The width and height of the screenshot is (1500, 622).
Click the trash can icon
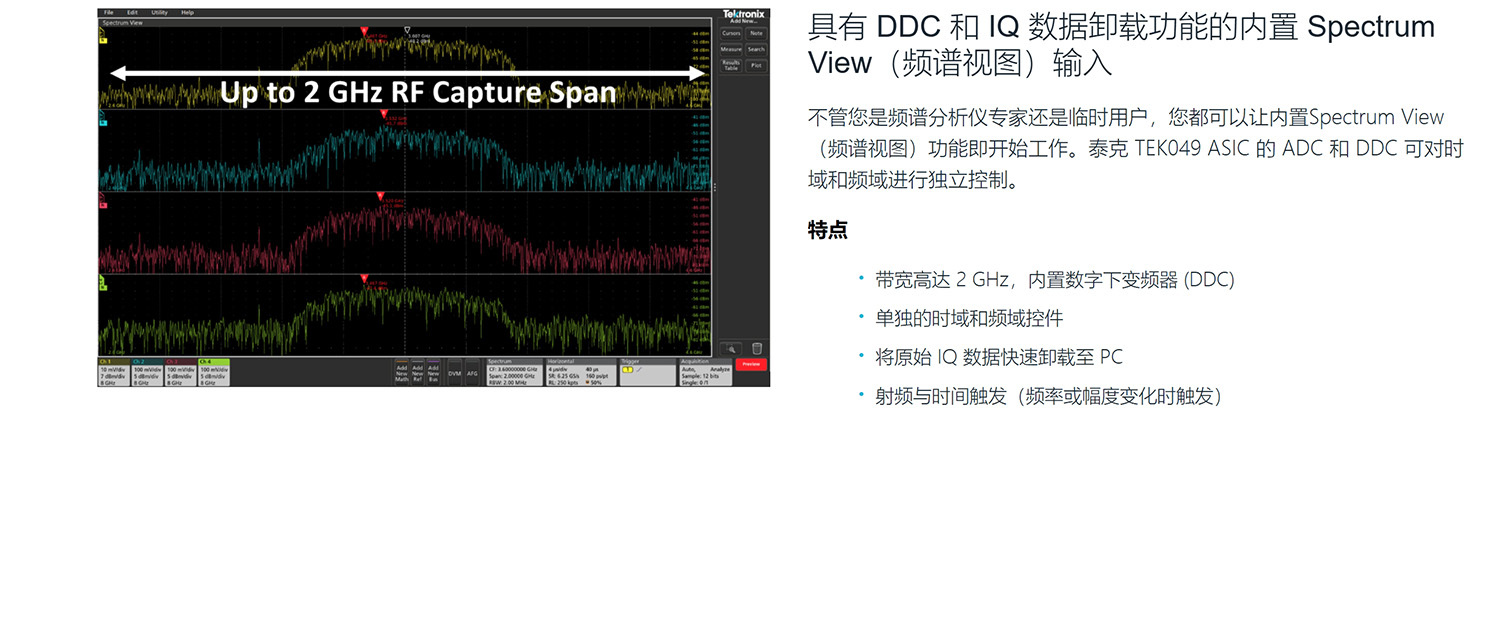[757, 349]
